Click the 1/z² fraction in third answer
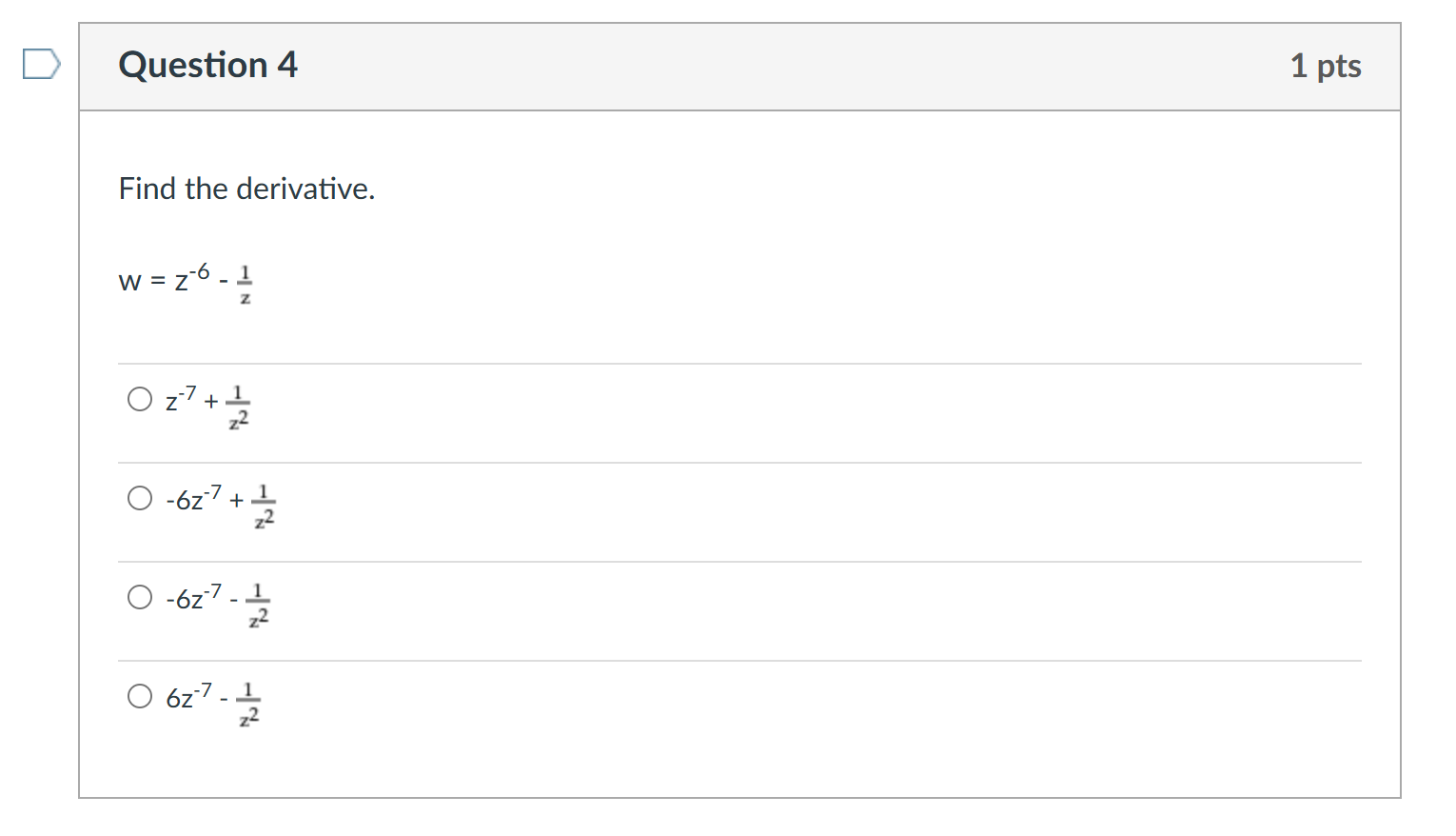The width and height of the screenshot is (1456, 836). (258, 605)
